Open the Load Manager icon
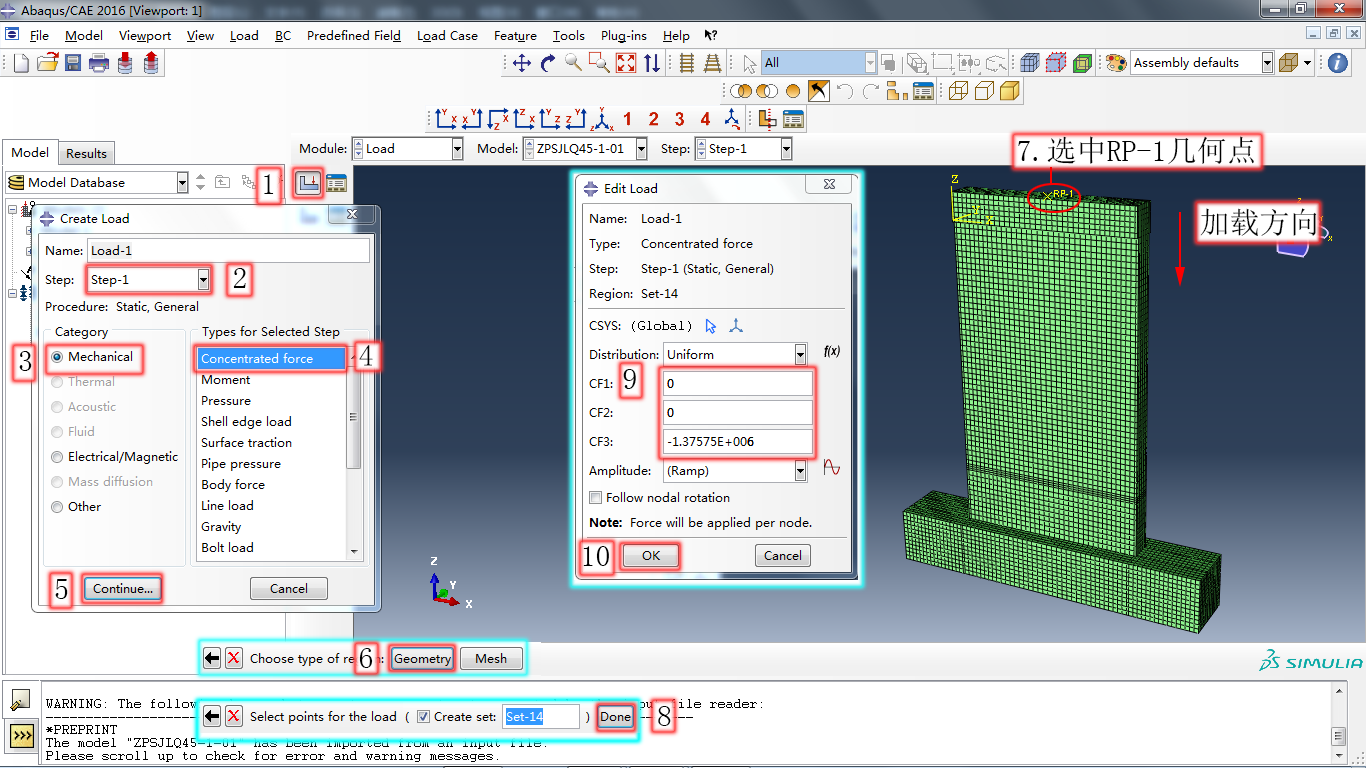This screenshot has width=1366, height=768. [x=336, y=184]
